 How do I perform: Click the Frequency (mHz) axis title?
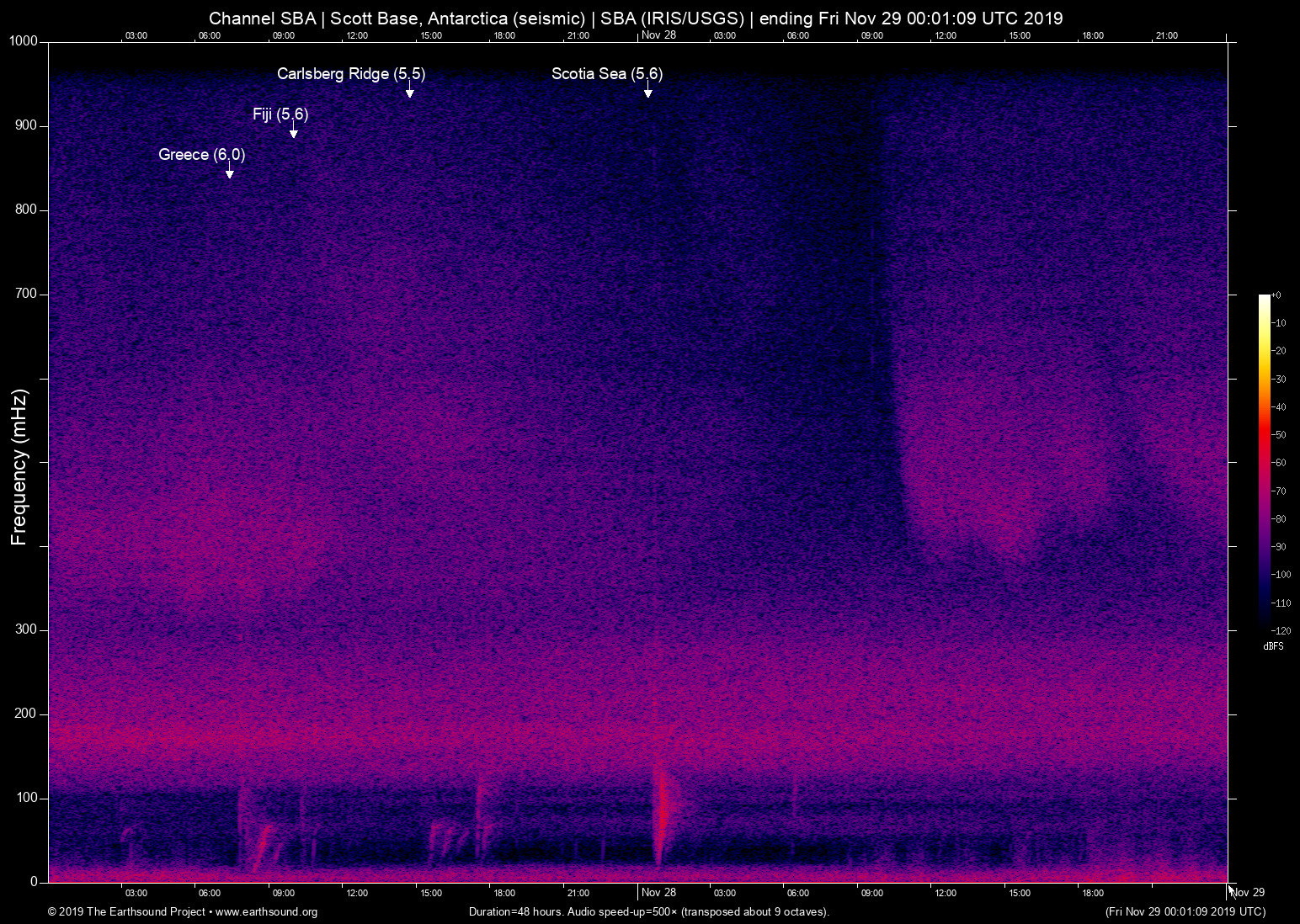point(19,467)
